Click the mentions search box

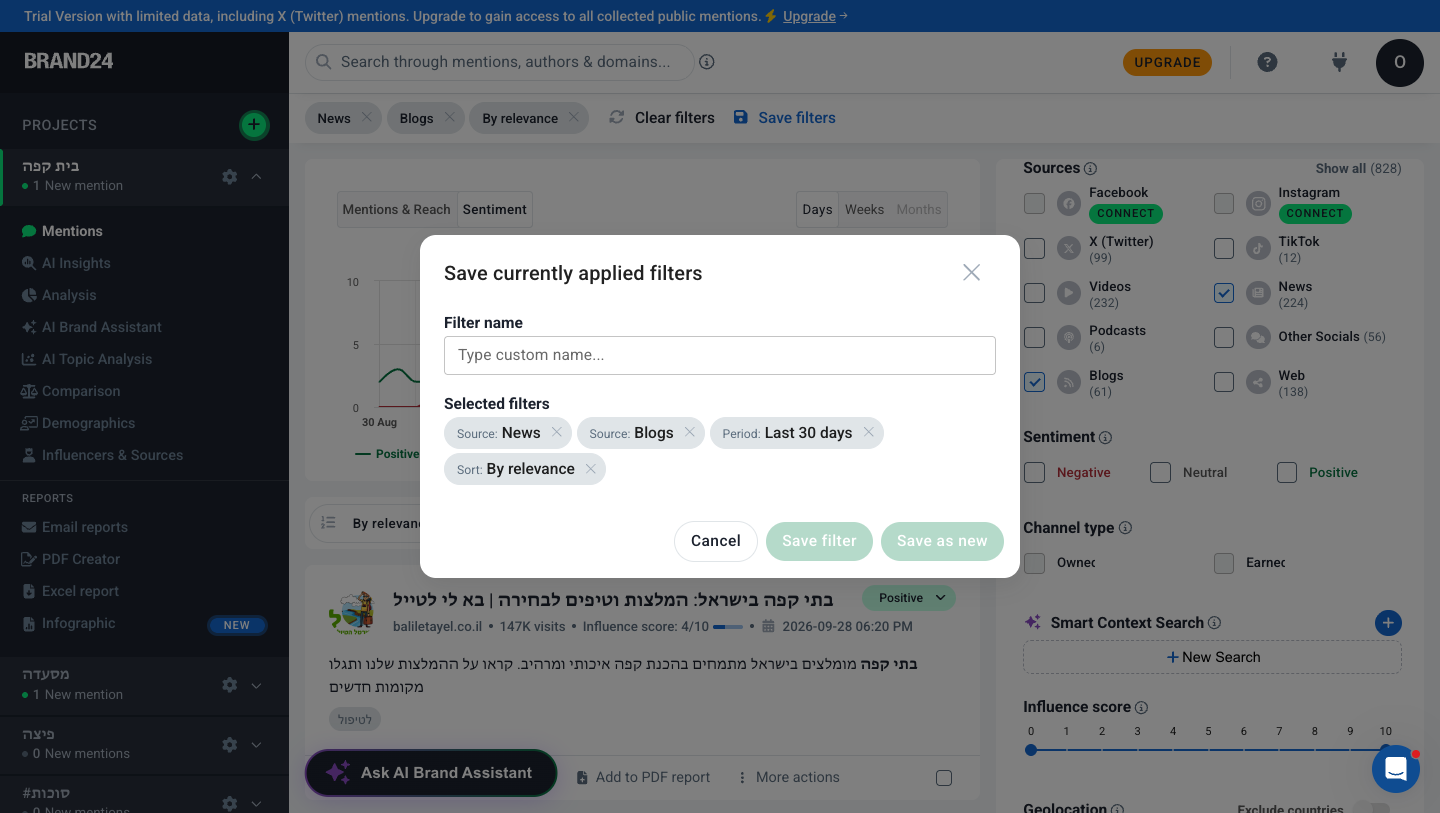tap(499, 62)
